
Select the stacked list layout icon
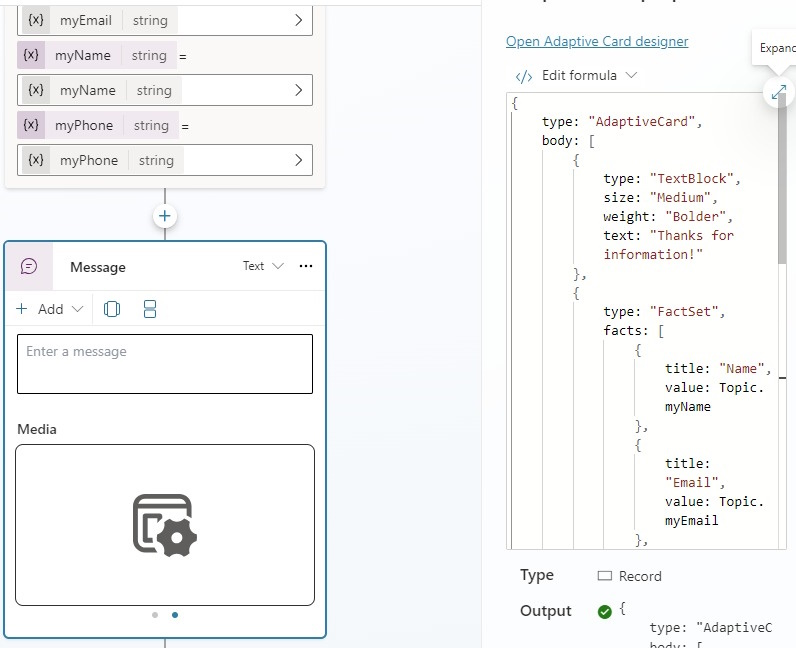(150, 309)
